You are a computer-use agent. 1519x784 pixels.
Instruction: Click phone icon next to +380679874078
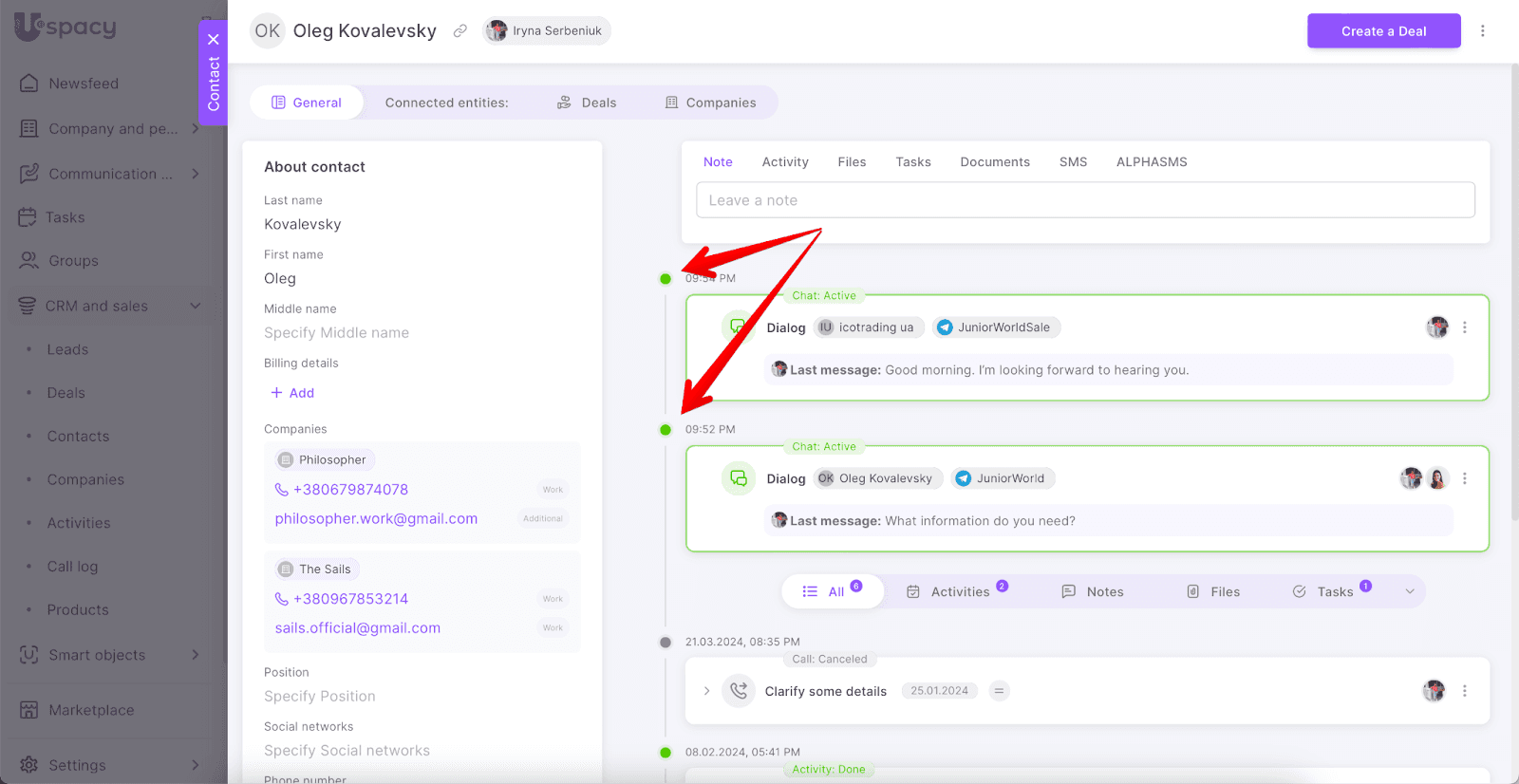pyautogui.click(x=281, y=490)
